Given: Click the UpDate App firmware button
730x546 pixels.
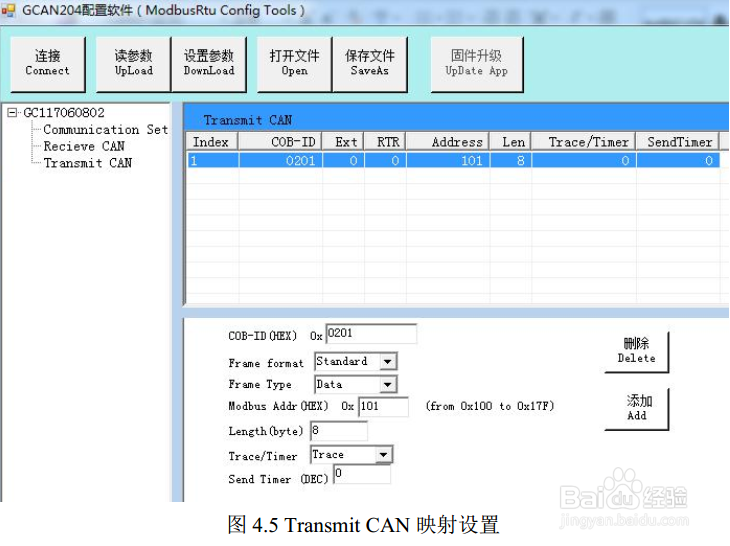Looking at the screenshot, I should (x=476, y=64).
